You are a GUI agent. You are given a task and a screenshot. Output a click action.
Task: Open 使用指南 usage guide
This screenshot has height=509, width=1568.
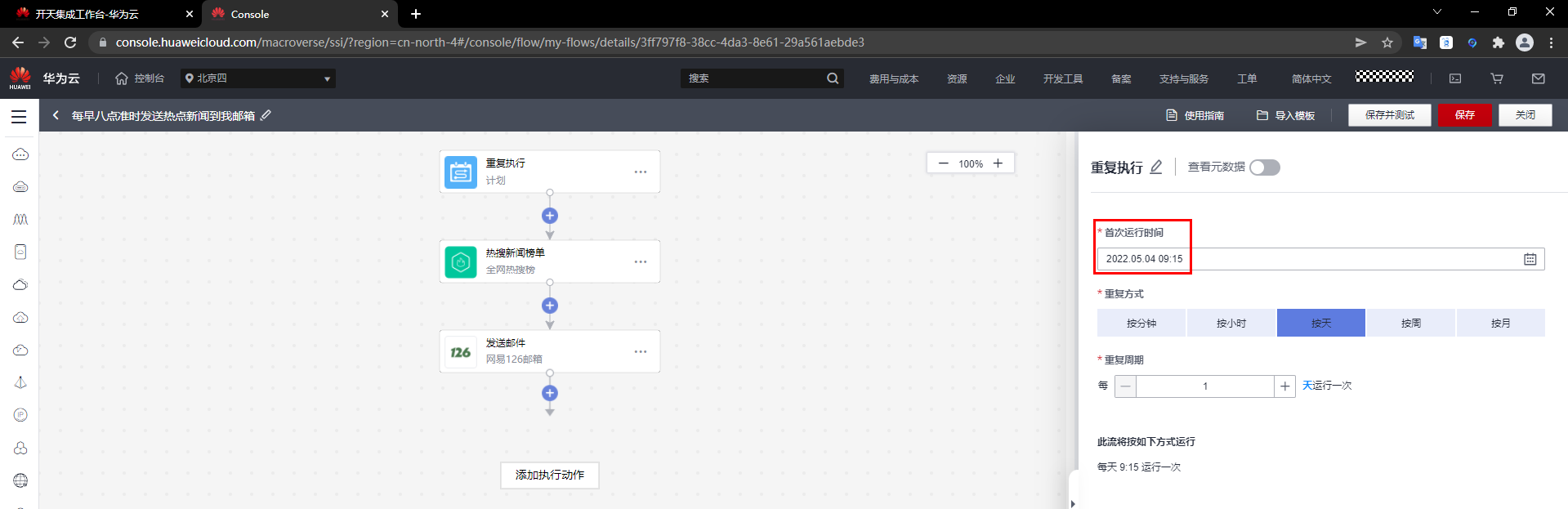tap(1195, 115)
